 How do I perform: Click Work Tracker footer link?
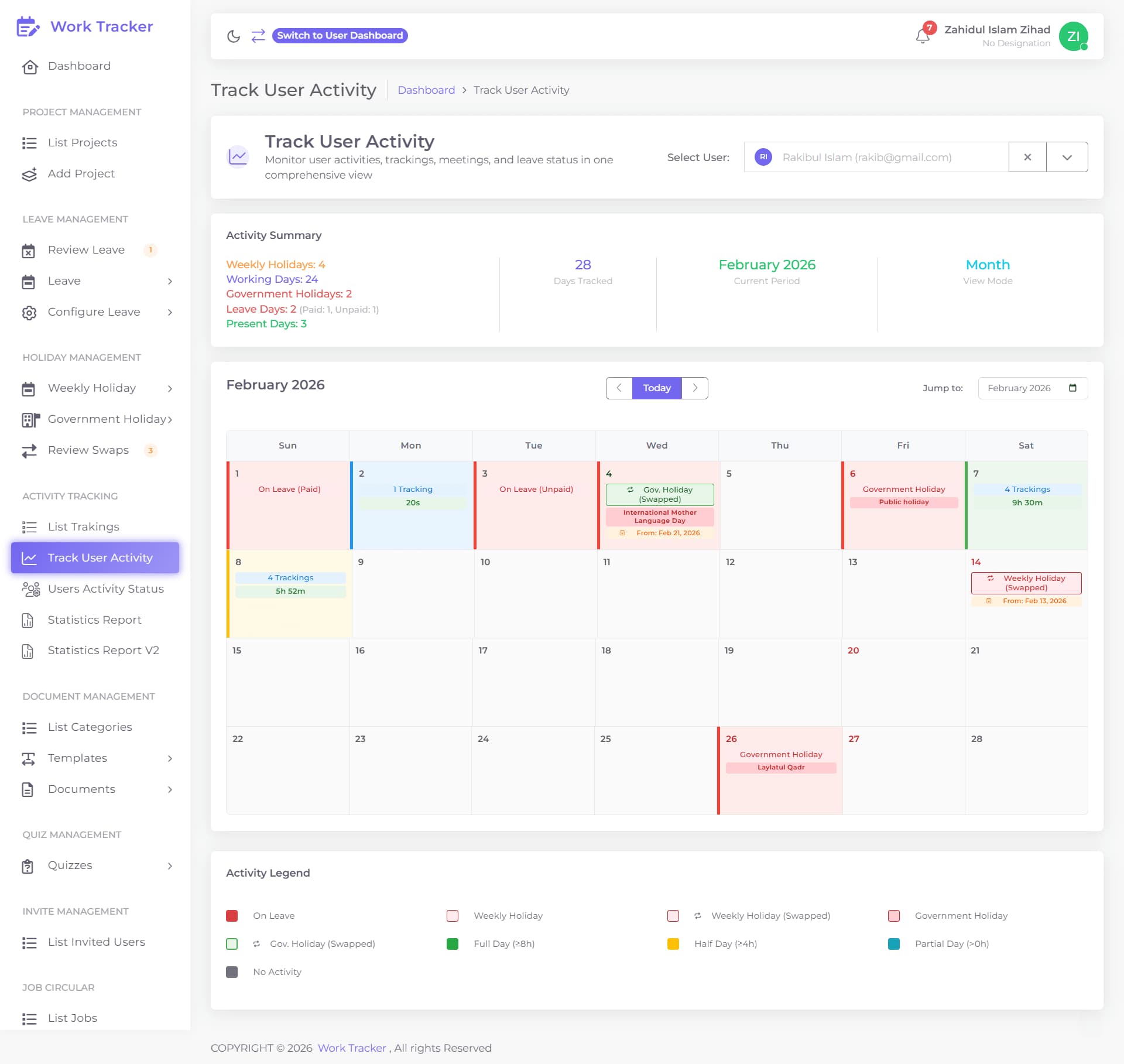pos(352,1048)
